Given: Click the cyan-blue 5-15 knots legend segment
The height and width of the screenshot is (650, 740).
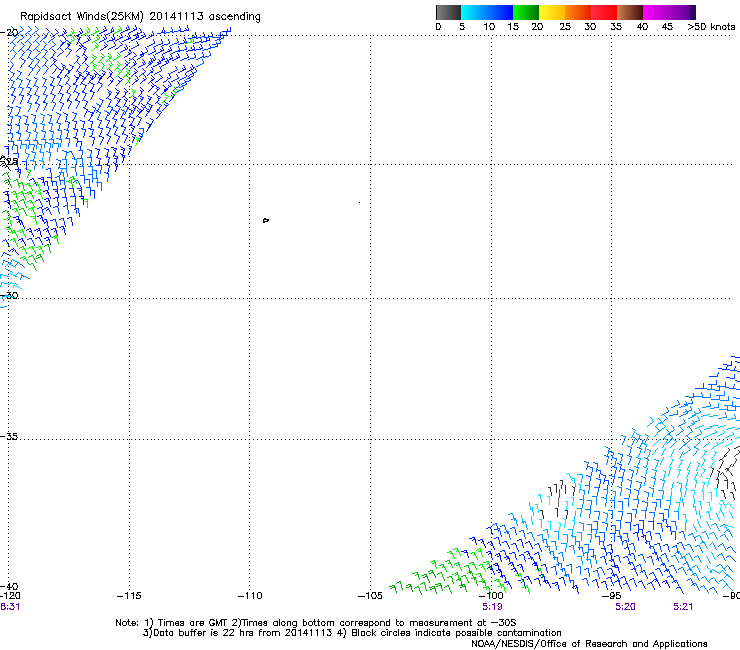Looking at the screenshot, I should click(x=487, y=12).
